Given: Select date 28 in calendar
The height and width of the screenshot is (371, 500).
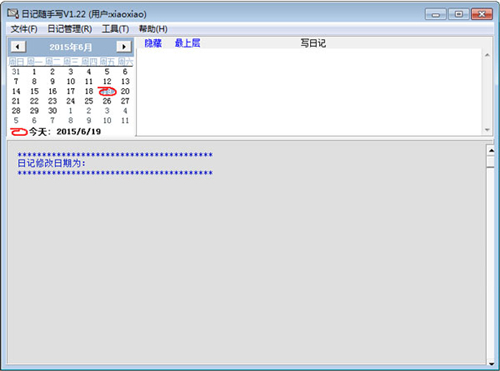Looking at the screenshot, I should [16, 111].
